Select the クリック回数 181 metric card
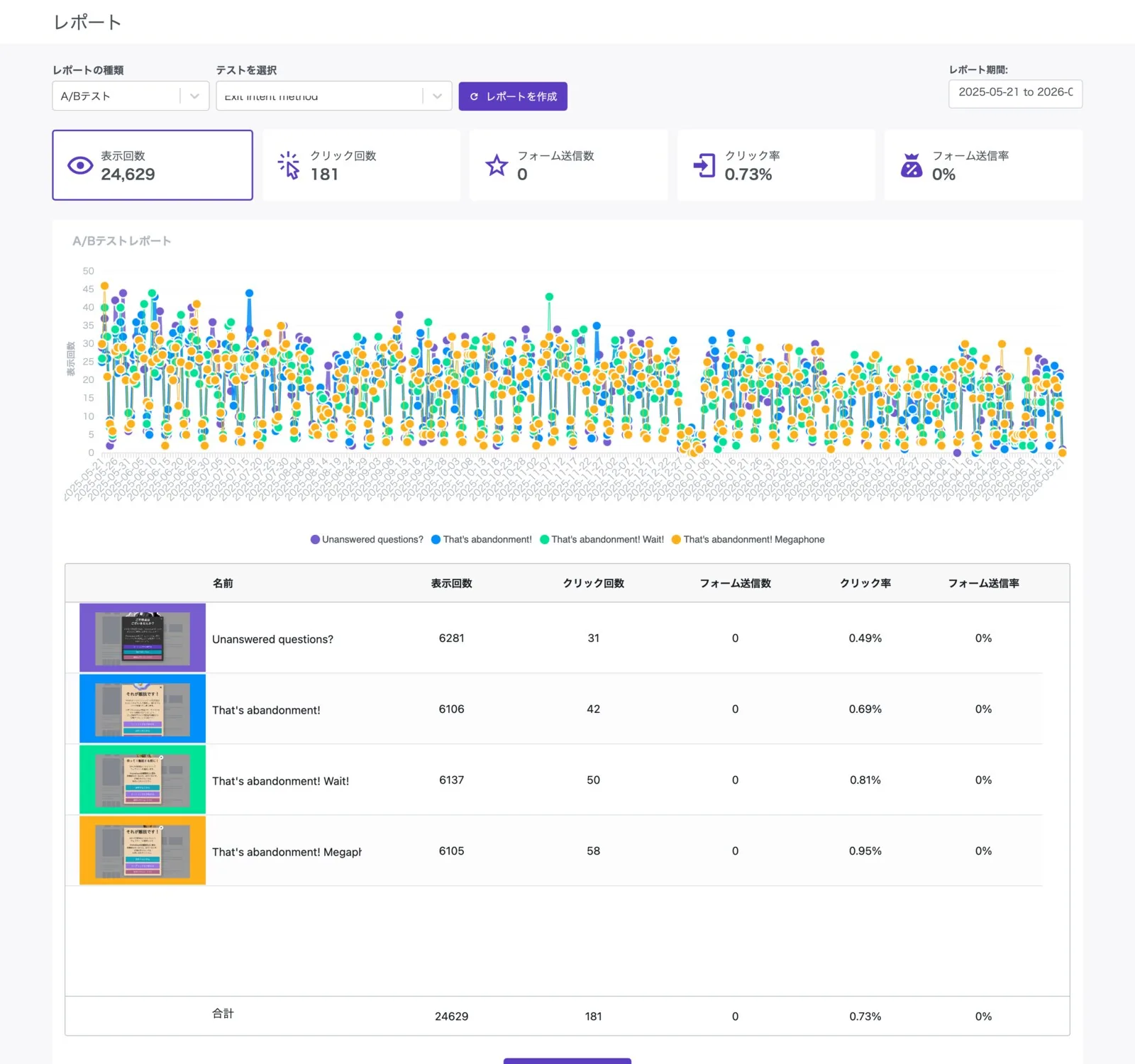The width and height of the screenshot is (1135, 1064). pyautogui.click(x=361, y=165)
